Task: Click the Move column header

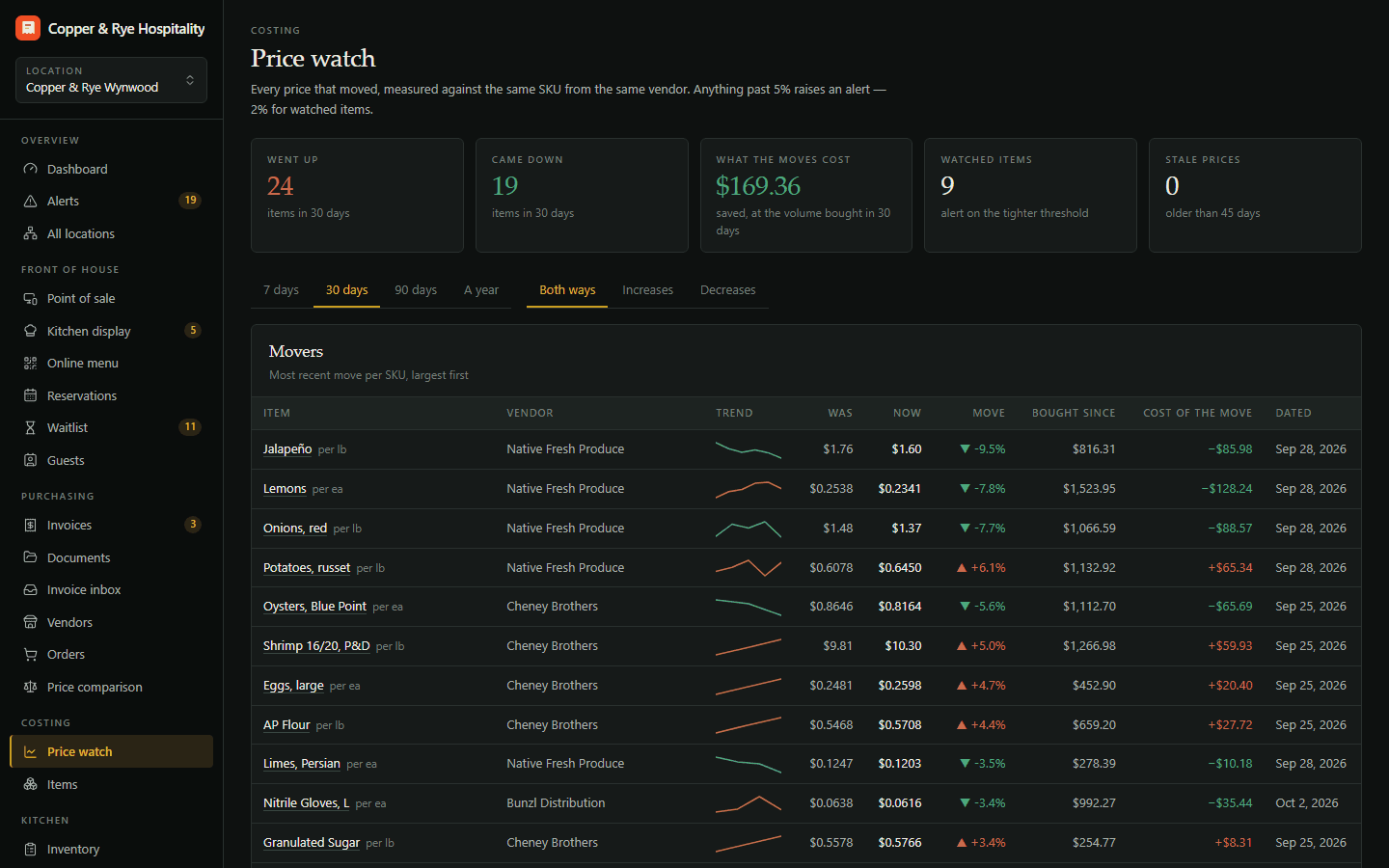Action: coord(988,413)
